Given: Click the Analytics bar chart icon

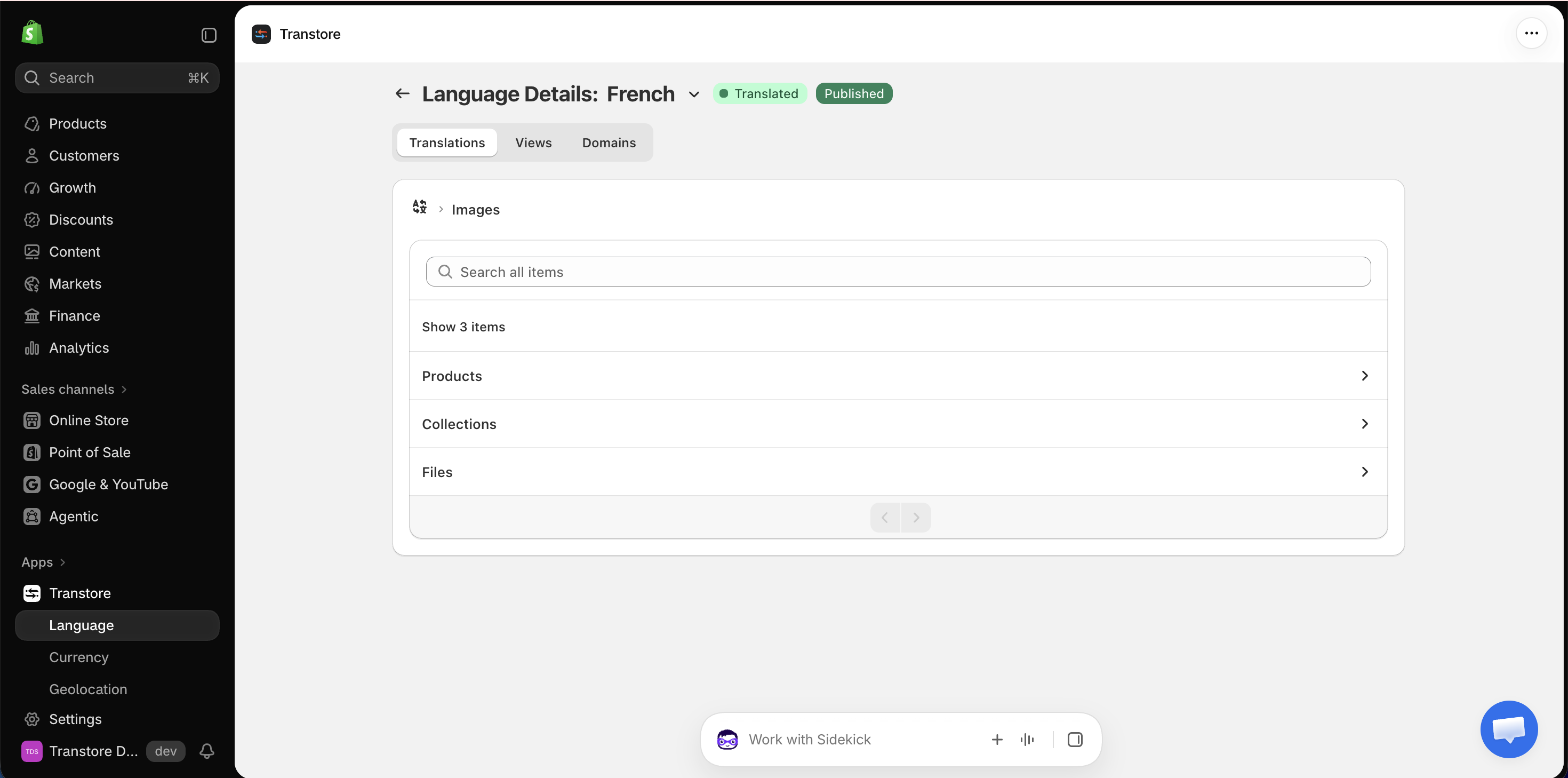Looking at the screenshot, I should 31,348.
